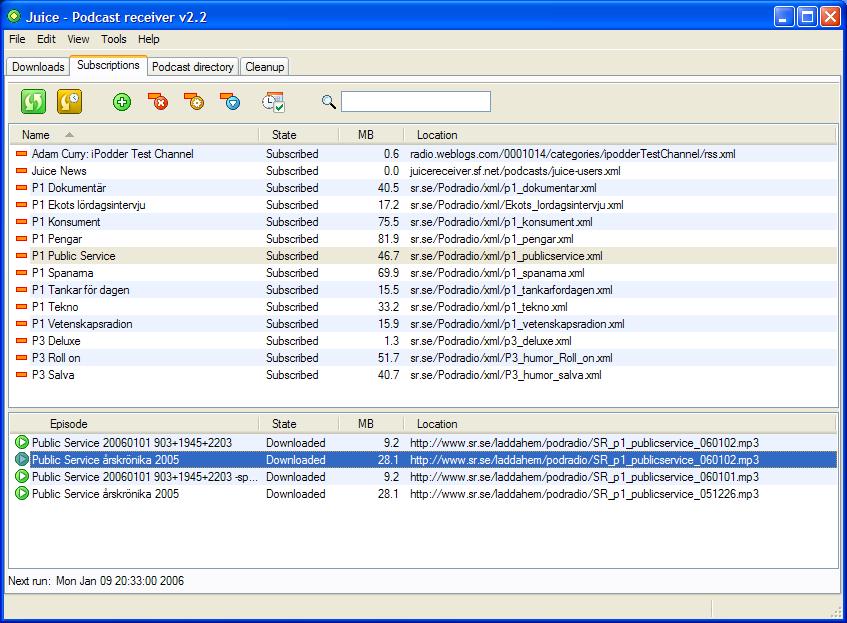Image resolution: width=847 pixels, height=623 pixels.
Task: Sort subscriptions by MB column header
Action: click(x=371, y=135)
